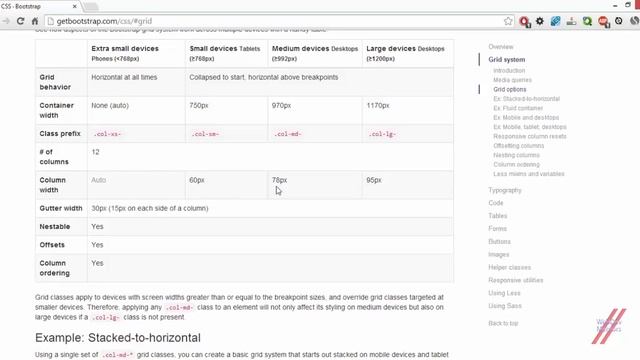Go to the Tables section
This screenshot has height=360, width=640.
[498, 216]
